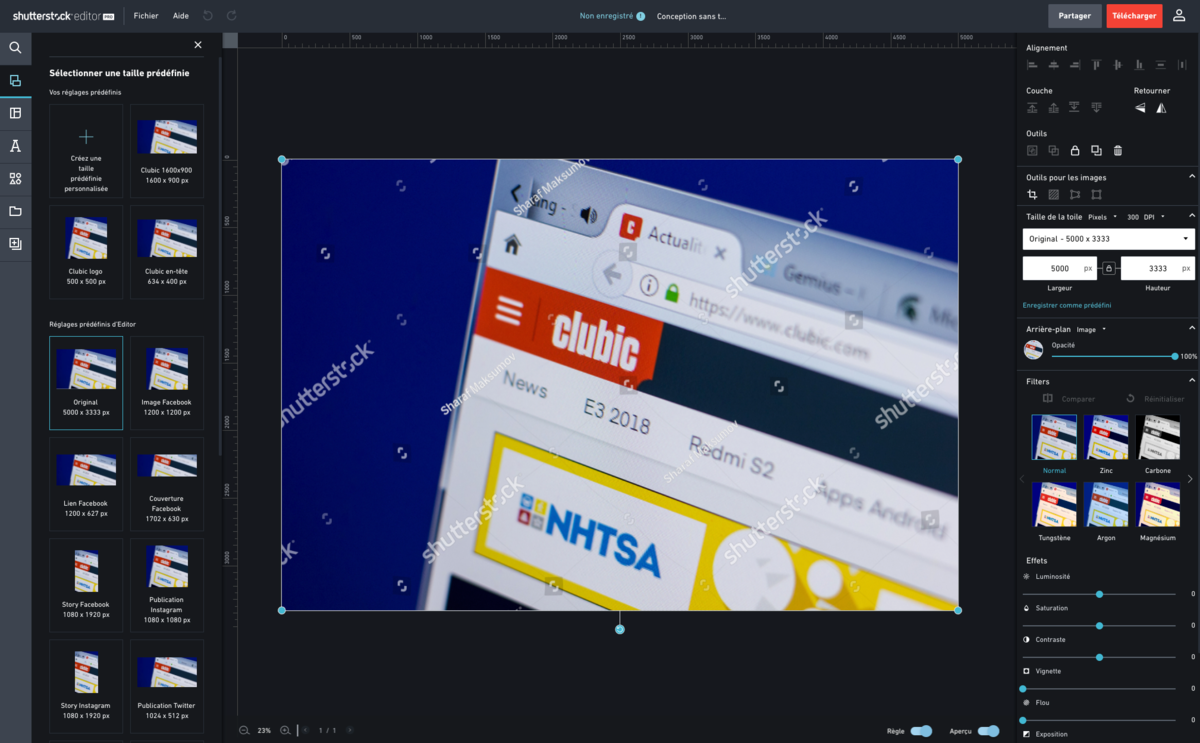Open the user account menu

(x=1180, y=16)
